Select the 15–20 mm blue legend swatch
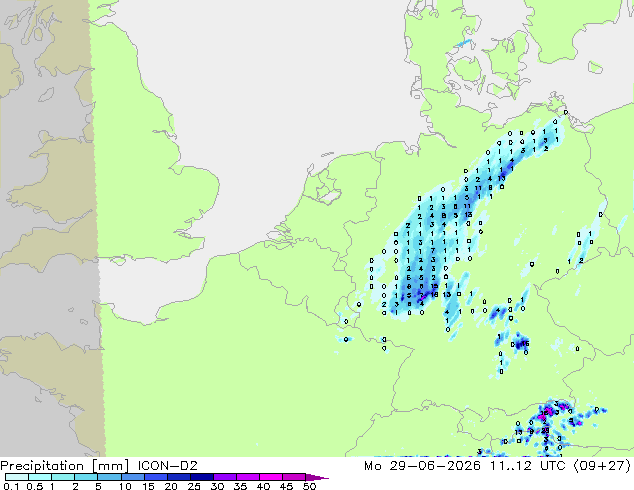The image size is (634, 490). [x=155, y=477]
